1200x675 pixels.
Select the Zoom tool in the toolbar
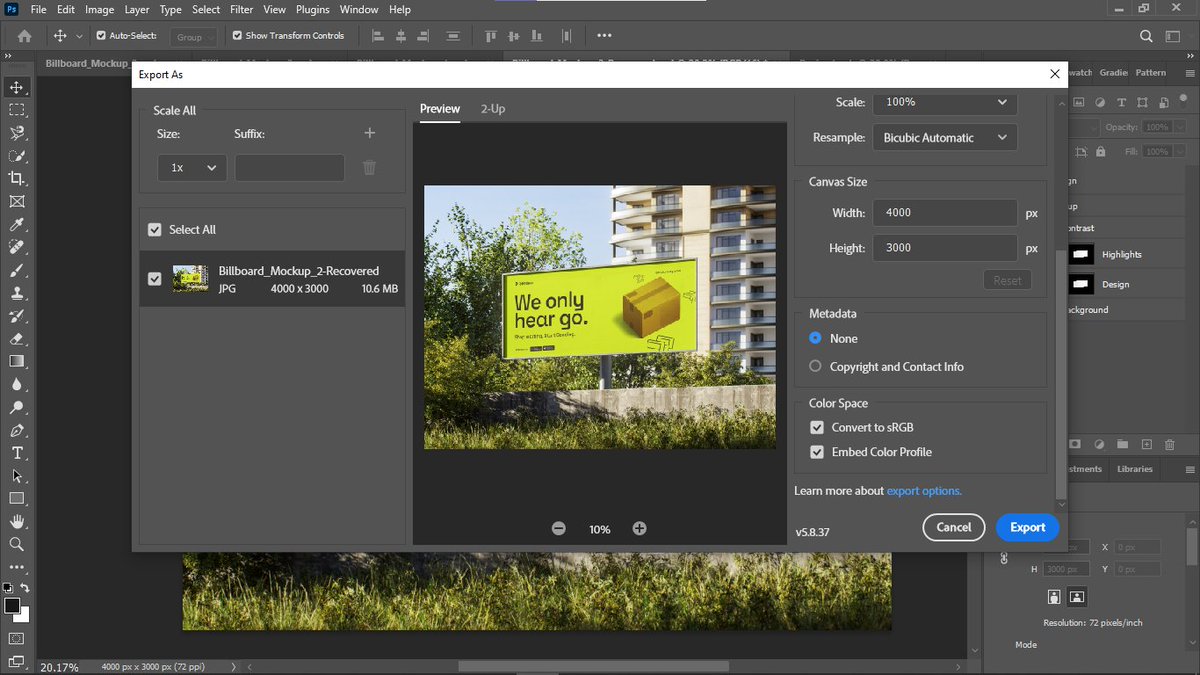point(16,544)
